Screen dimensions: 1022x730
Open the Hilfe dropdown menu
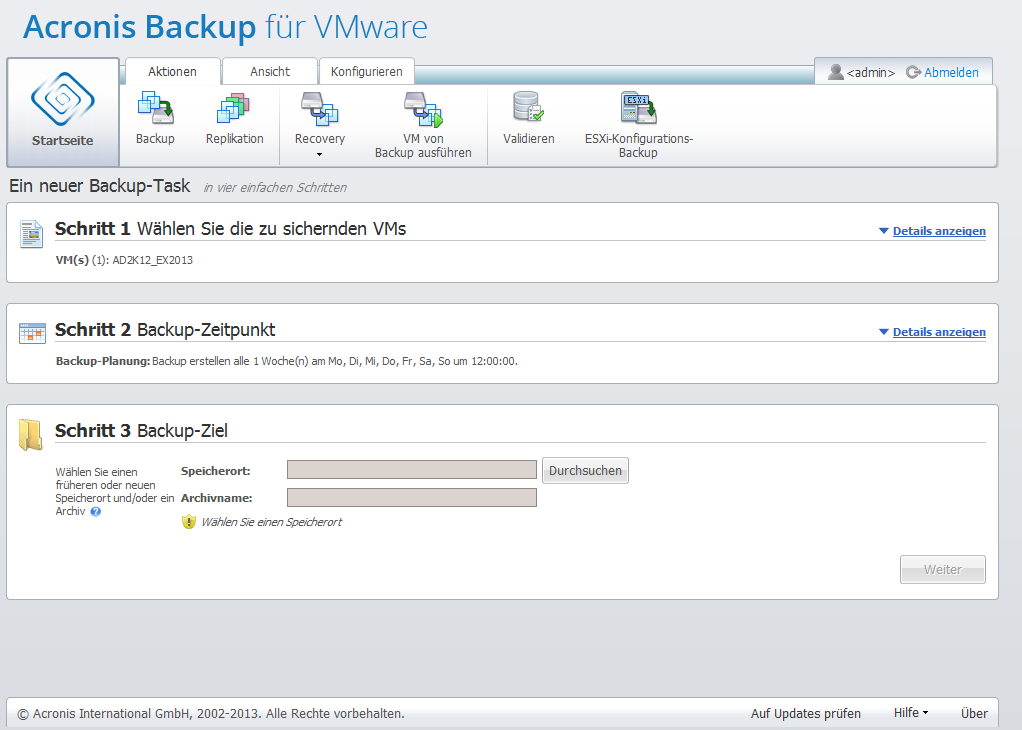point(911,713)
